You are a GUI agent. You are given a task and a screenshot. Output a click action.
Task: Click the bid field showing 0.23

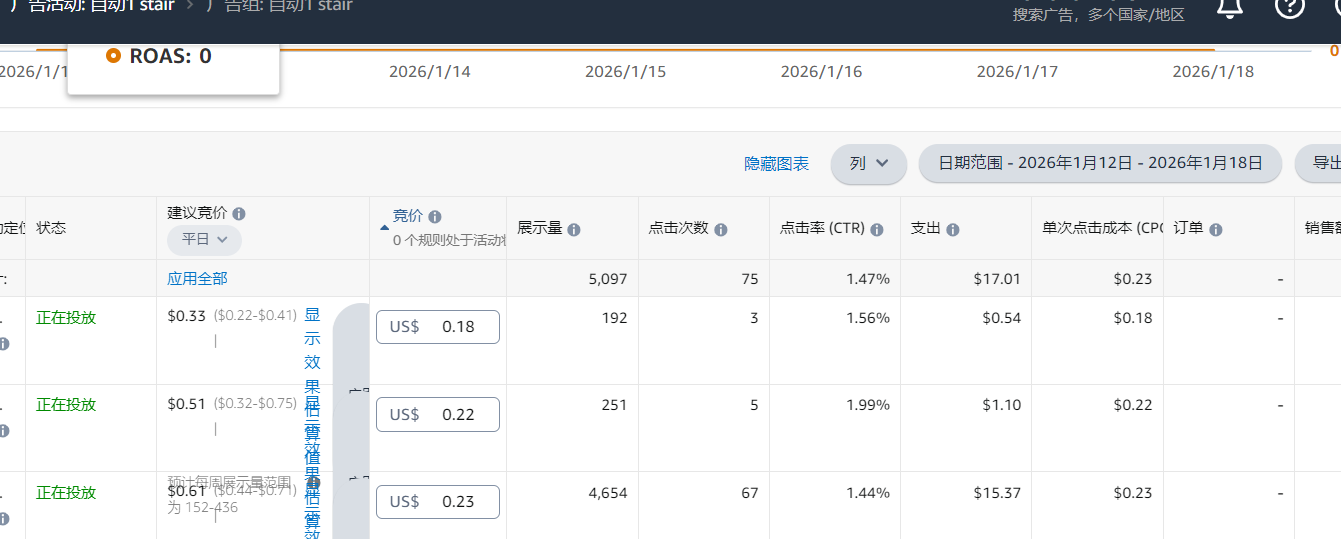[x=438, y=502]
